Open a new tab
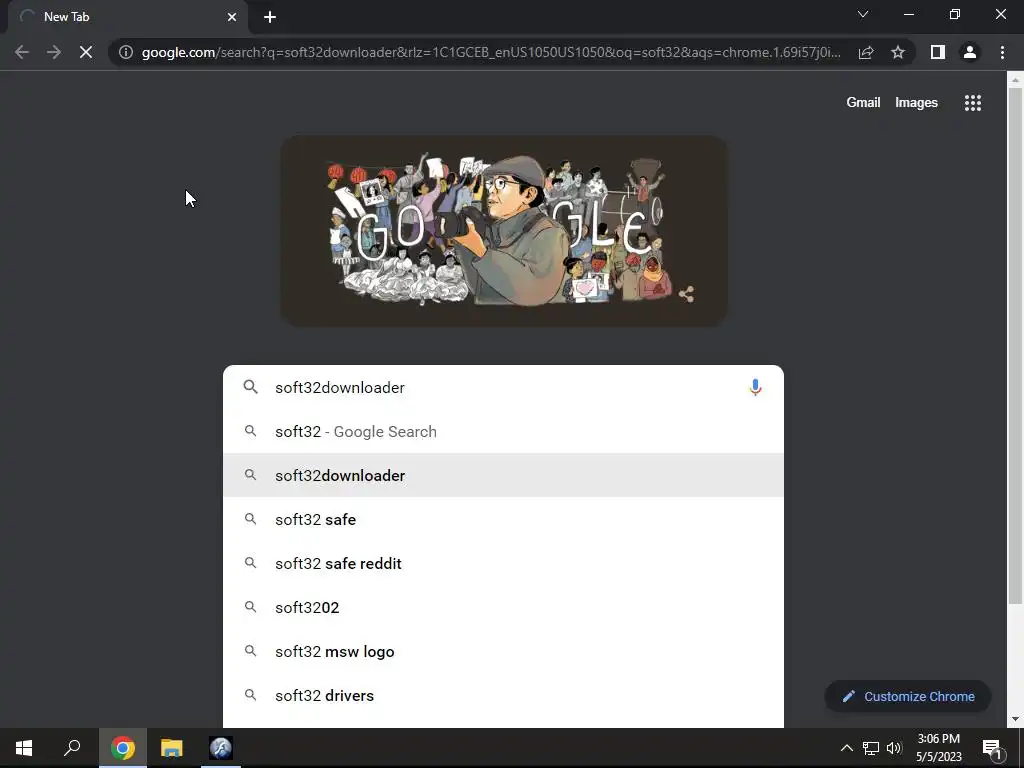 click(270, 17)
